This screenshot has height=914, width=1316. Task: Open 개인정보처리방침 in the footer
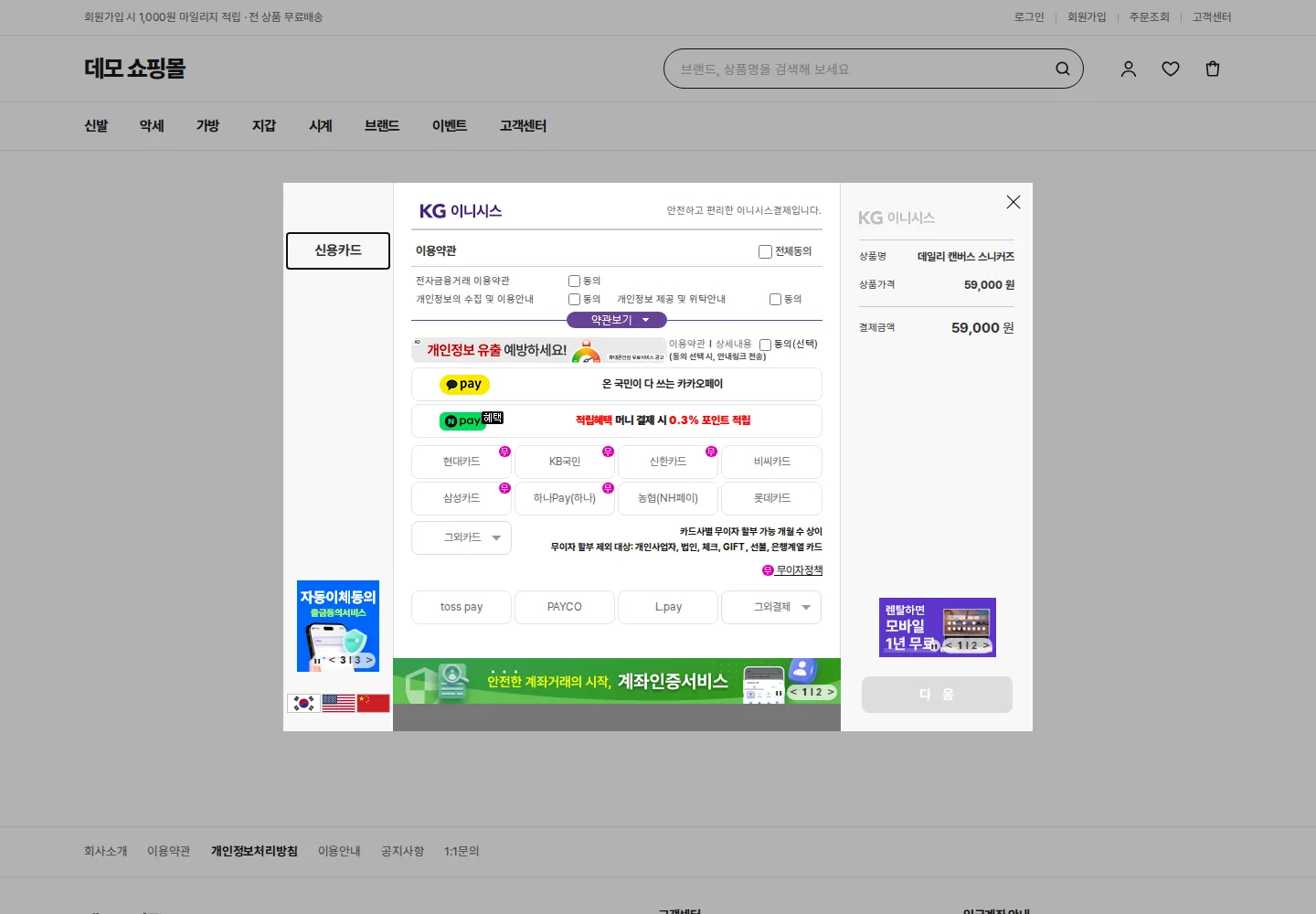[x=254, y=851]
